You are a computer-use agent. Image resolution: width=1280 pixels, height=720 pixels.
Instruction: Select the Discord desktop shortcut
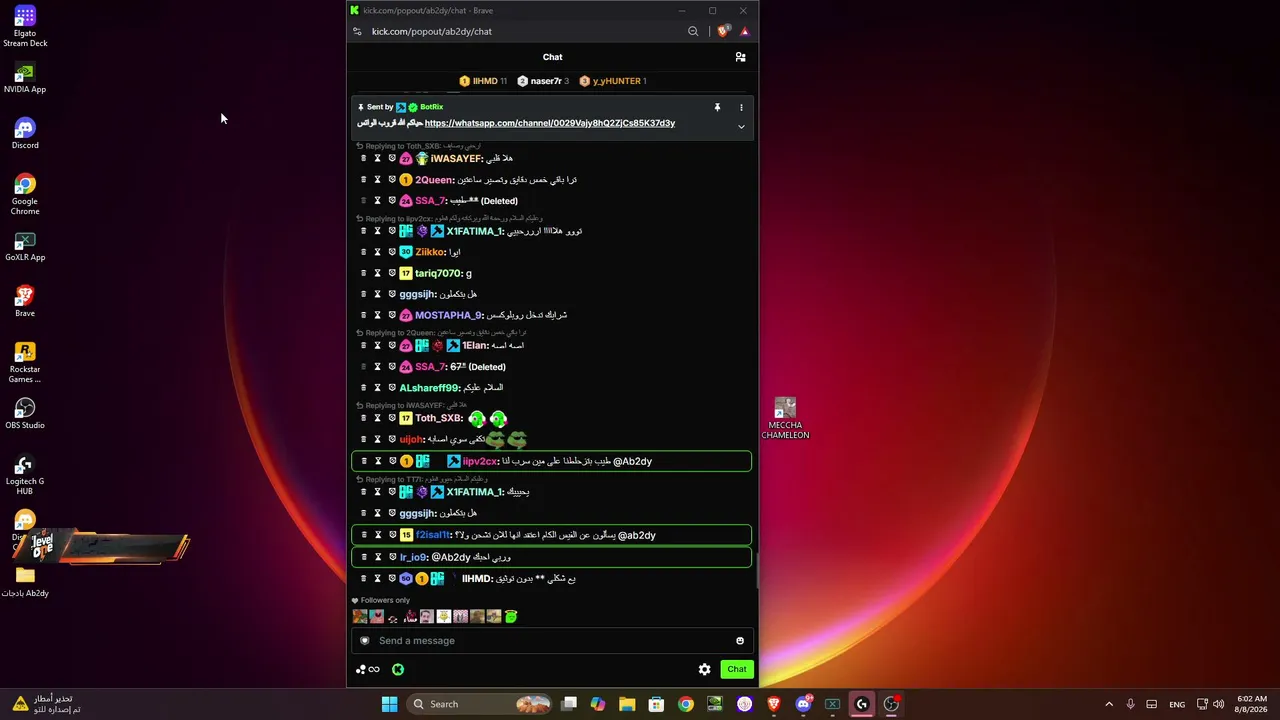click(x=25, y=134)
